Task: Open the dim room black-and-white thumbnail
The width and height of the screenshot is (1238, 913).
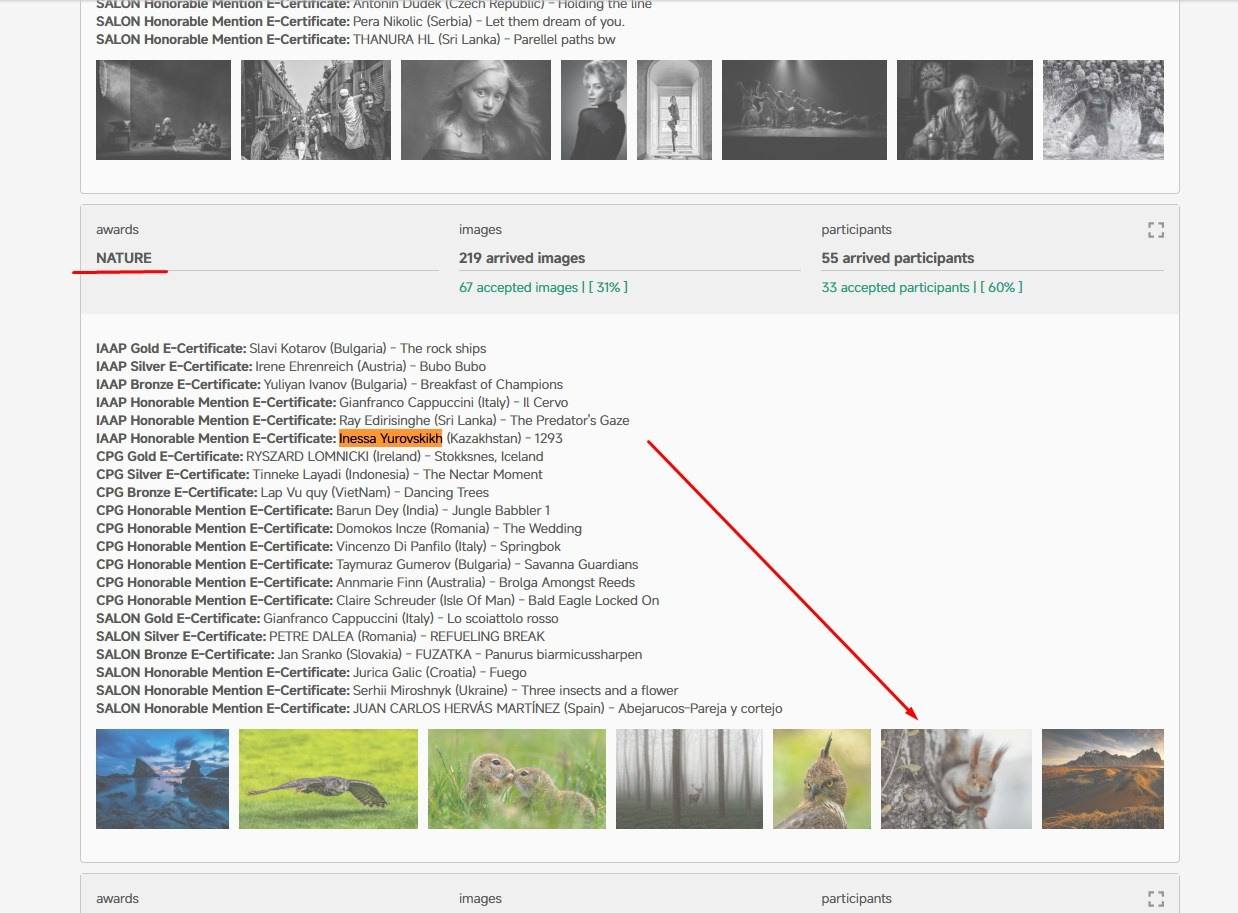Action: 163,110
